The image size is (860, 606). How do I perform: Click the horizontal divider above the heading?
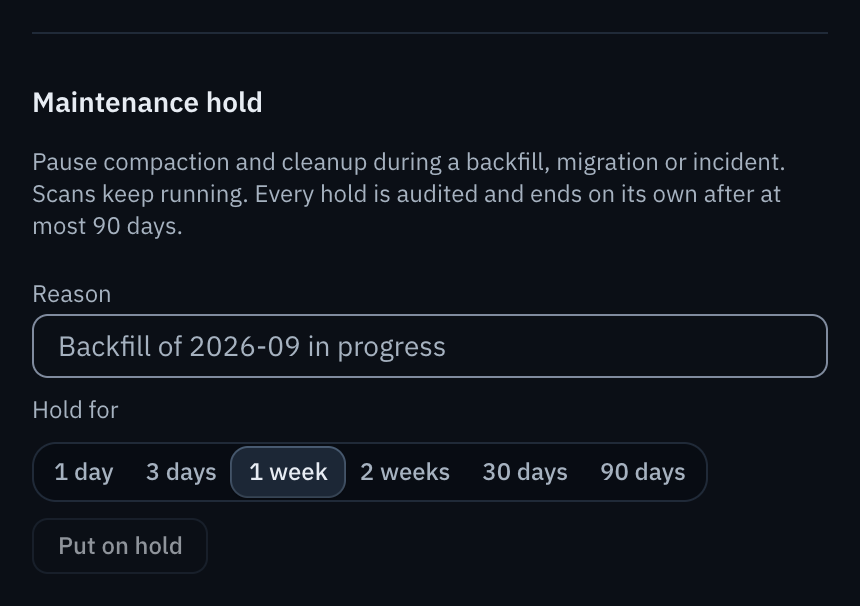click(x=430, y=33)
